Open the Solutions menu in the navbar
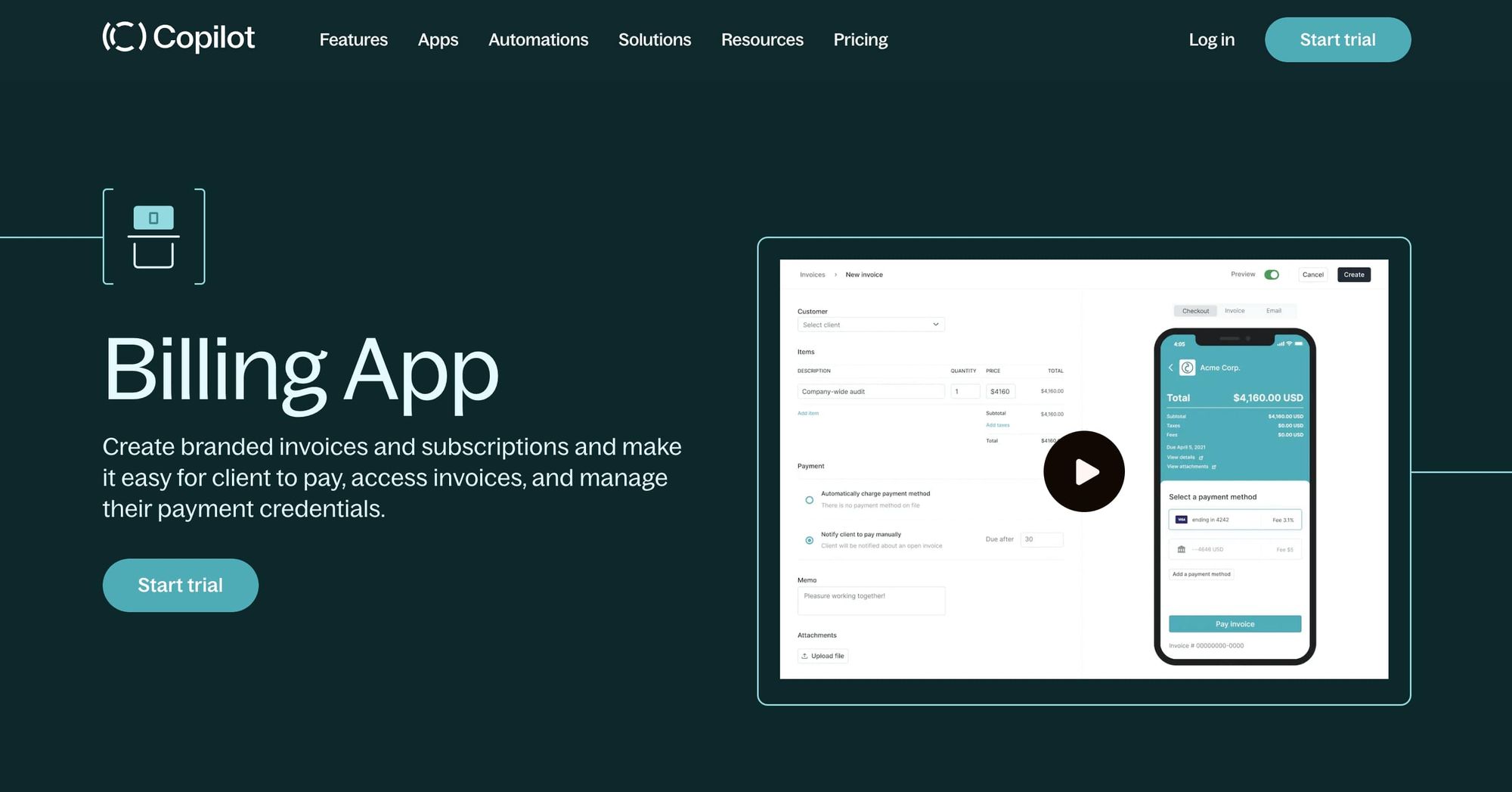 (x=655, y=39)
